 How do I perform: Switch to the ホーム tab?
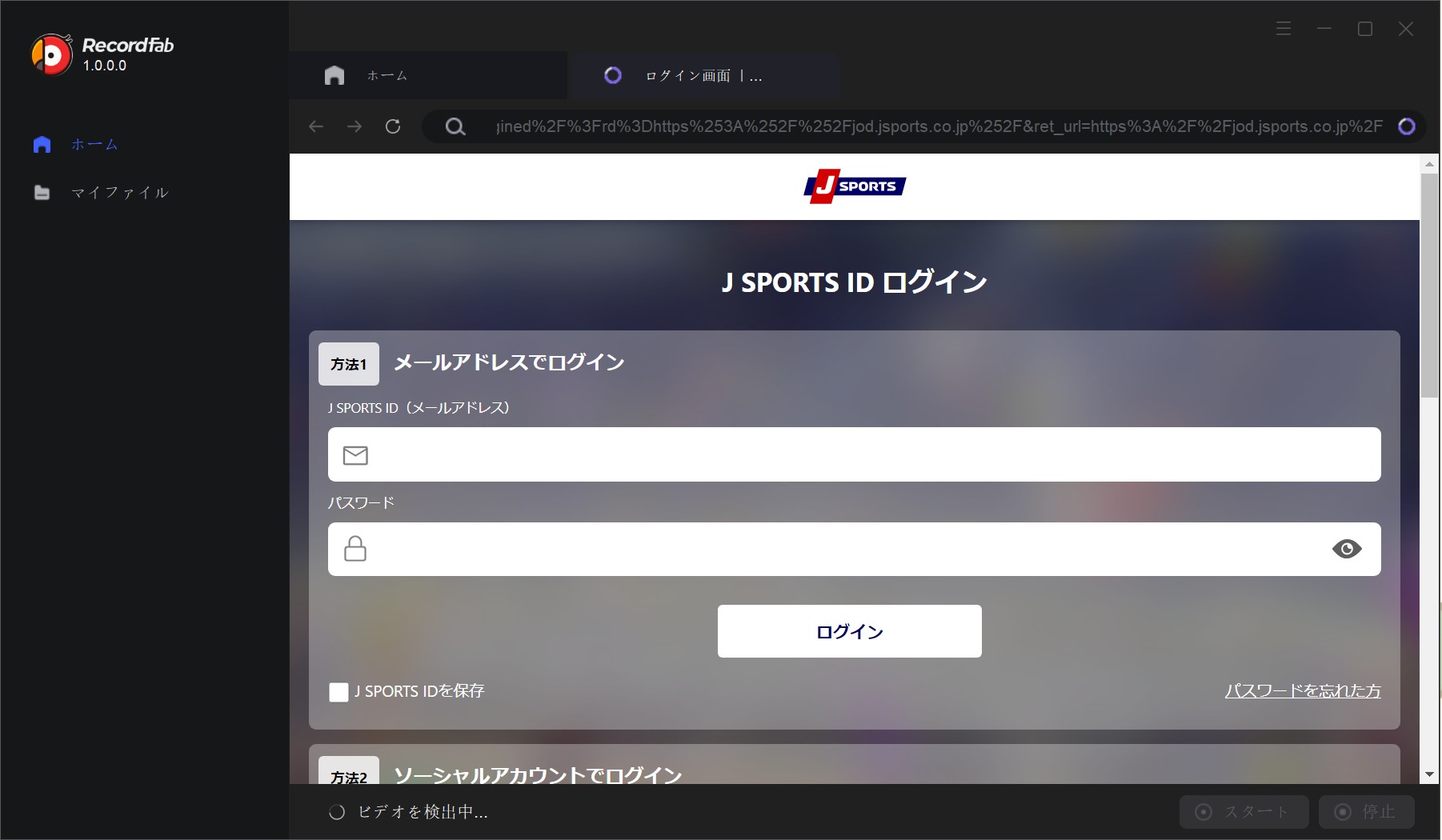pos(428,75)
